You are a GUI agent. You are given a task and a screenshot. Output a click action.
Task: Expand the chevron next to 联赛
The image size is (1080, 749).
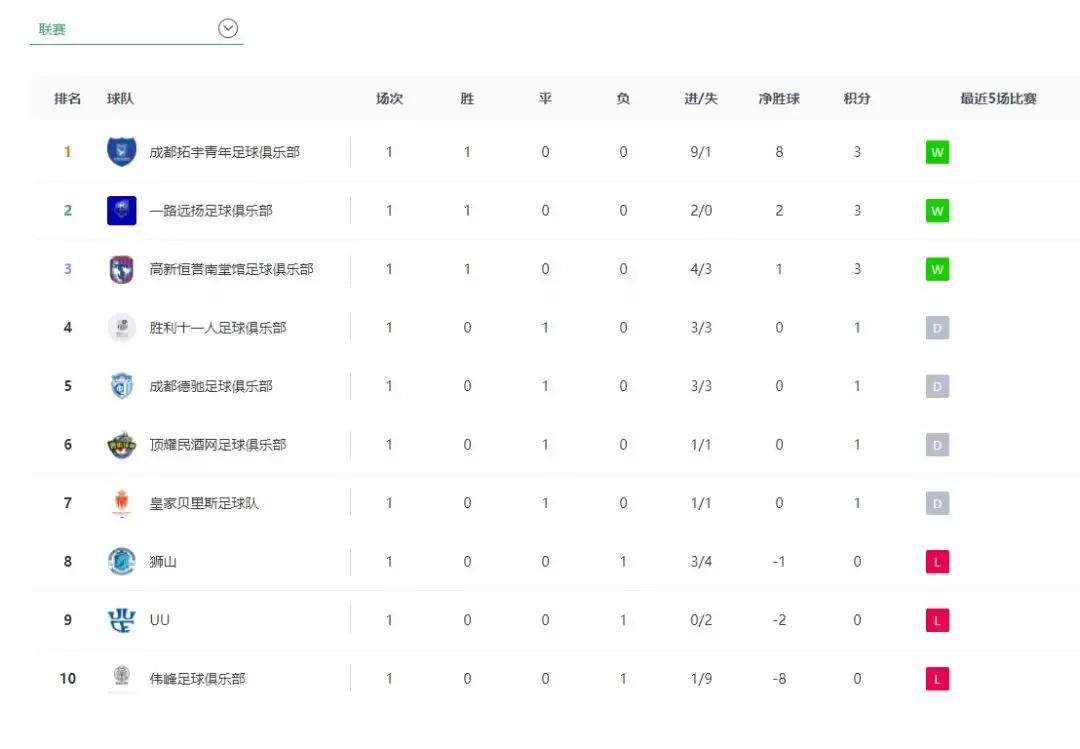[227, 28]
